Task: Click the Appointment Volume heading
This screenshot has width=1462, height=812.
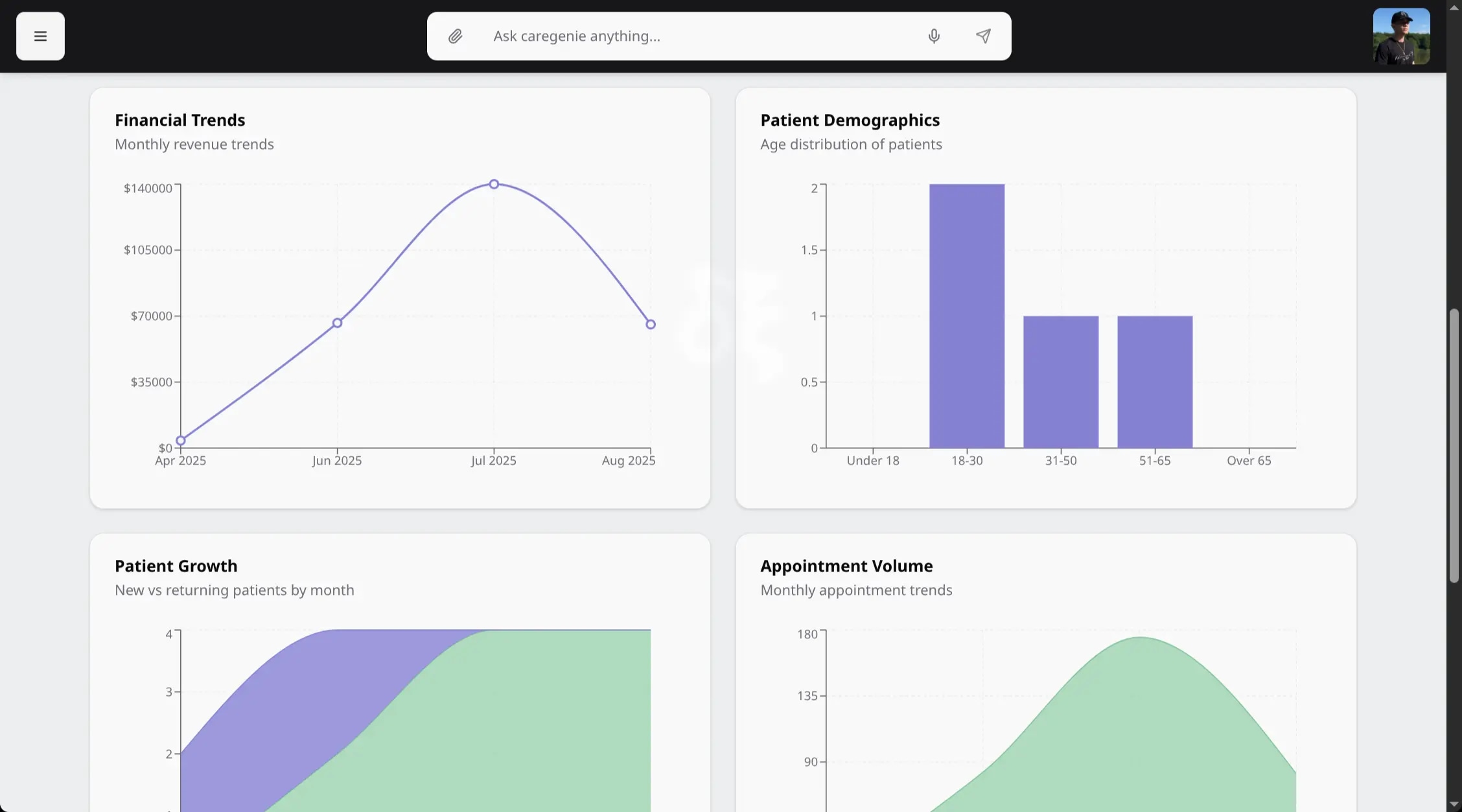Action: (x=846, y=566)
